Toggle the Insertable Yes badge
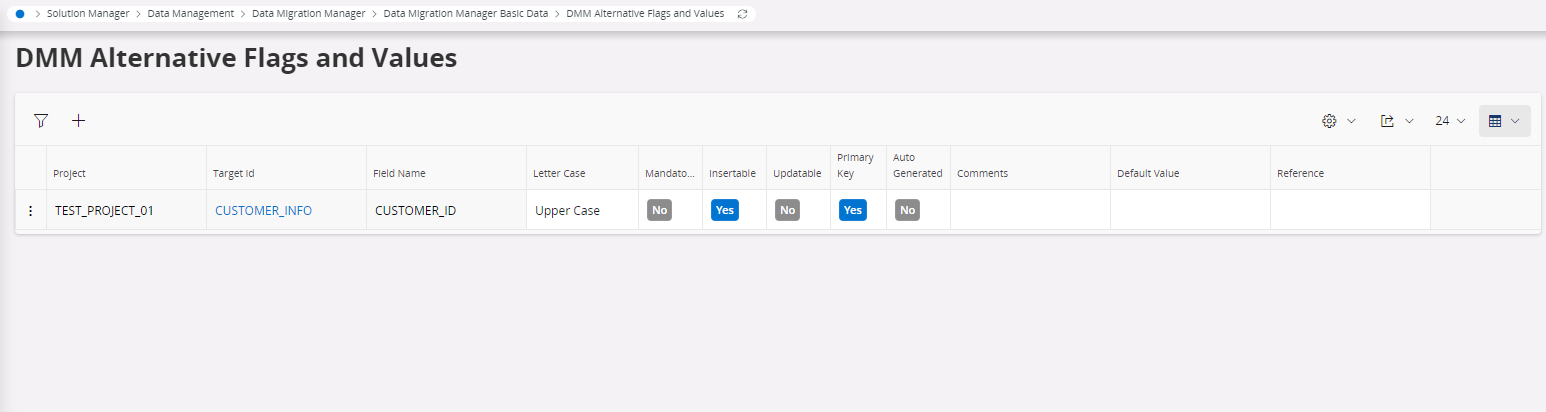This screenshot has width=1546, height=412. 725,210
